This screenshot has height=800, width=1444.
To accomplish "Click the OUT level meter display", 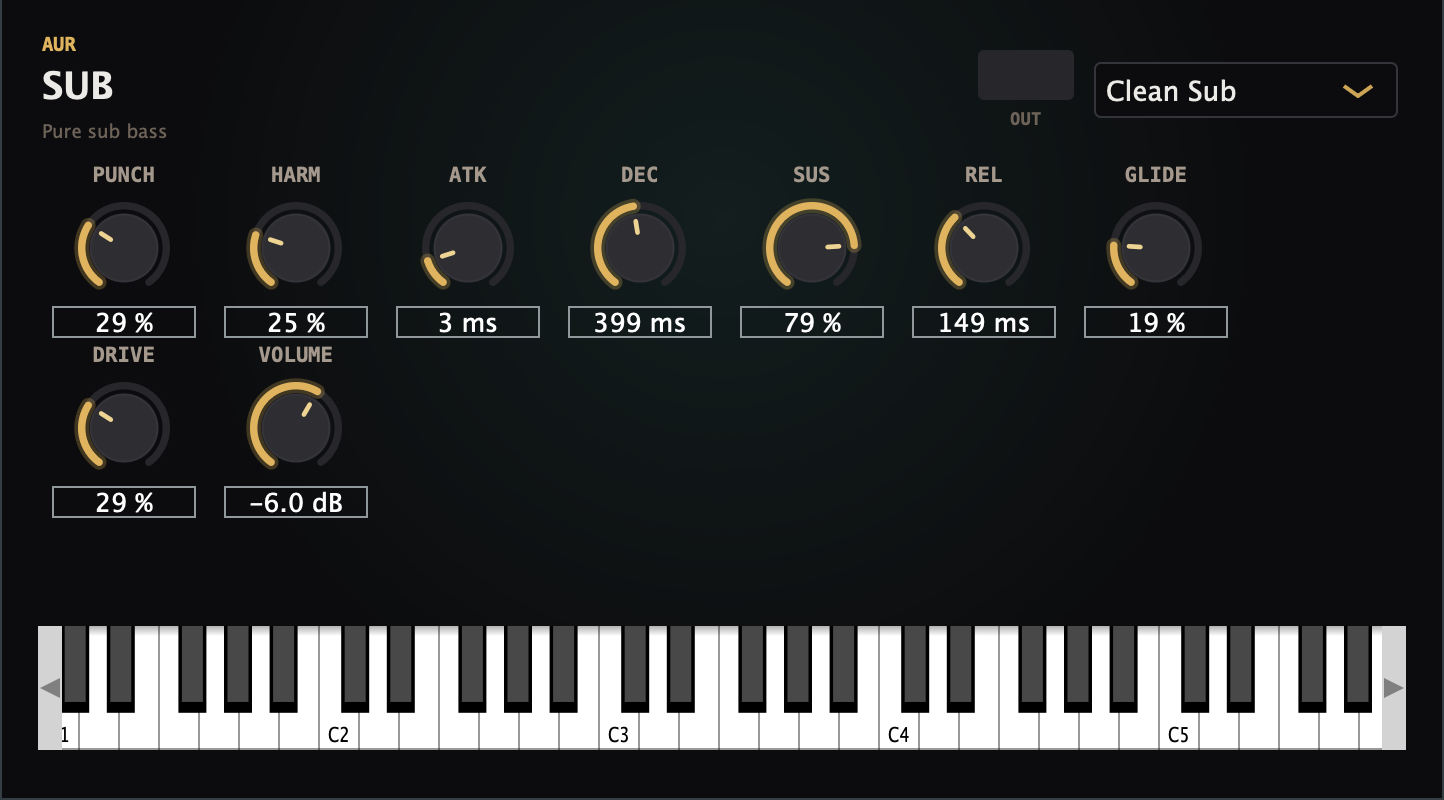I will [x=1026, y=75].
